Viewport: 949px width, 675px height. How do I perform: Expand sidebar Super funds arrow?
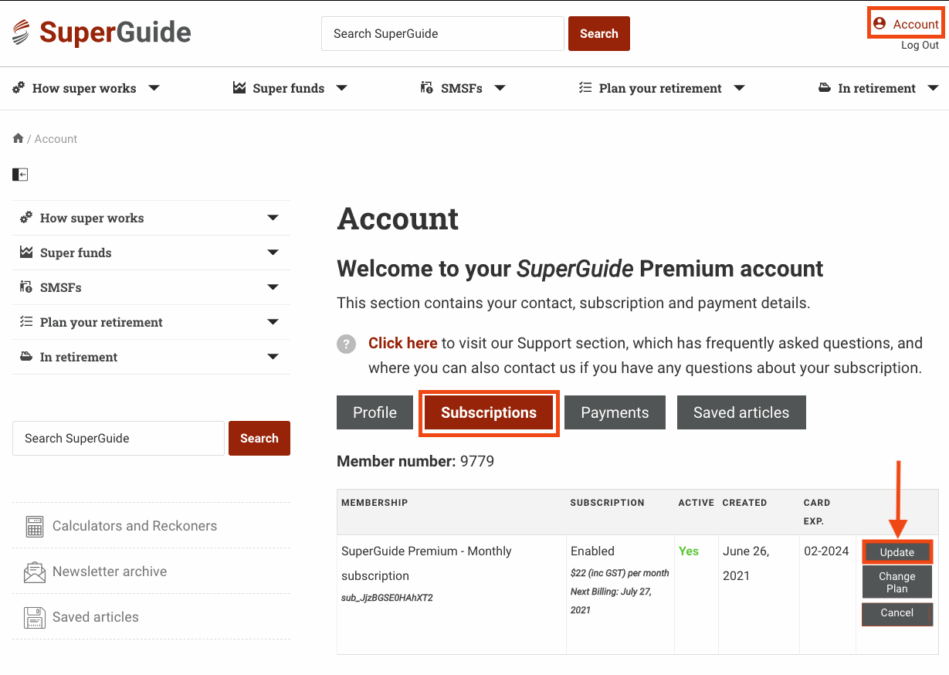tap(273, 252)
